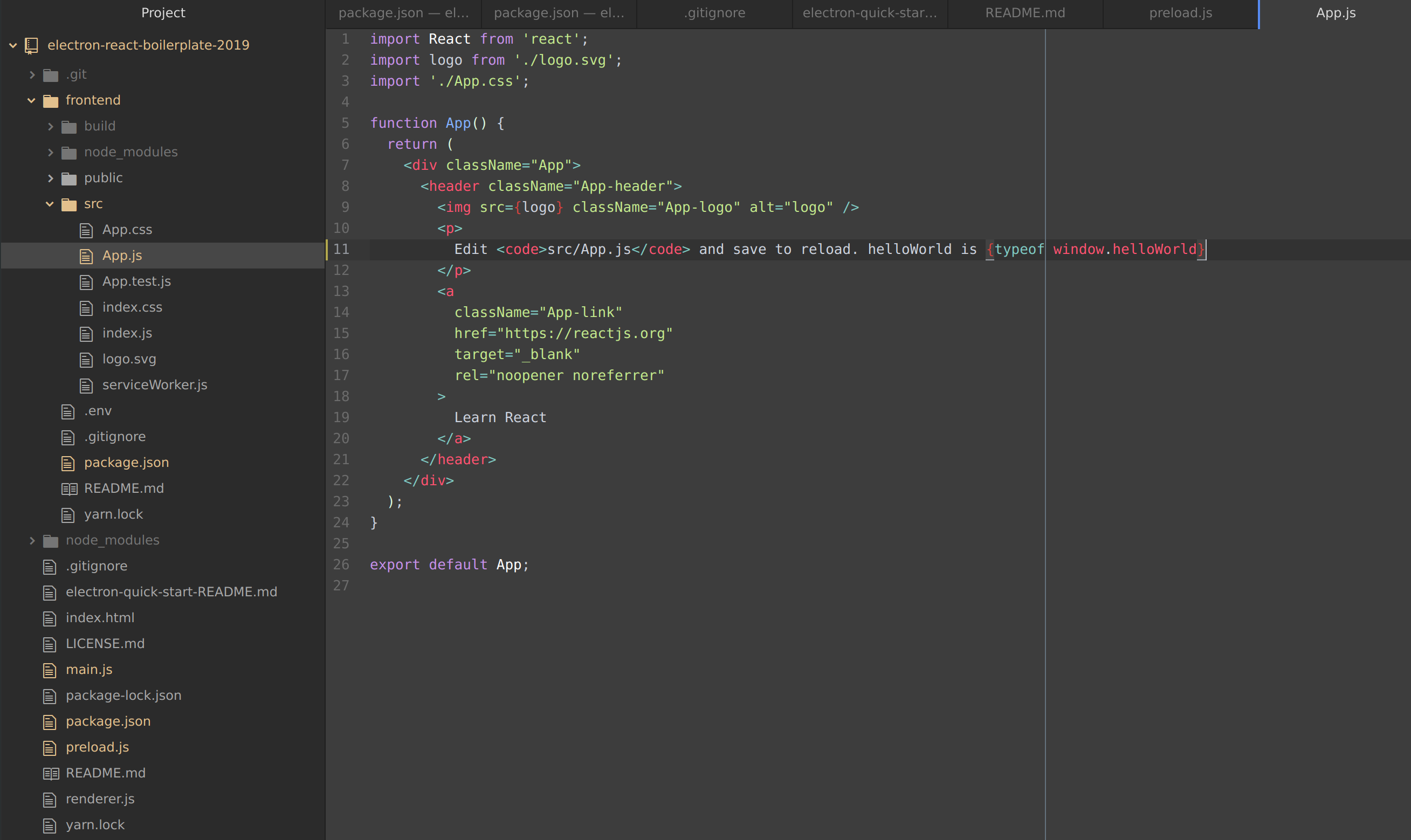The width and height of the screenshot is (1411, 840).
Task: Click the file icon beside serviceWorker.js
Action: pos(86,385)
